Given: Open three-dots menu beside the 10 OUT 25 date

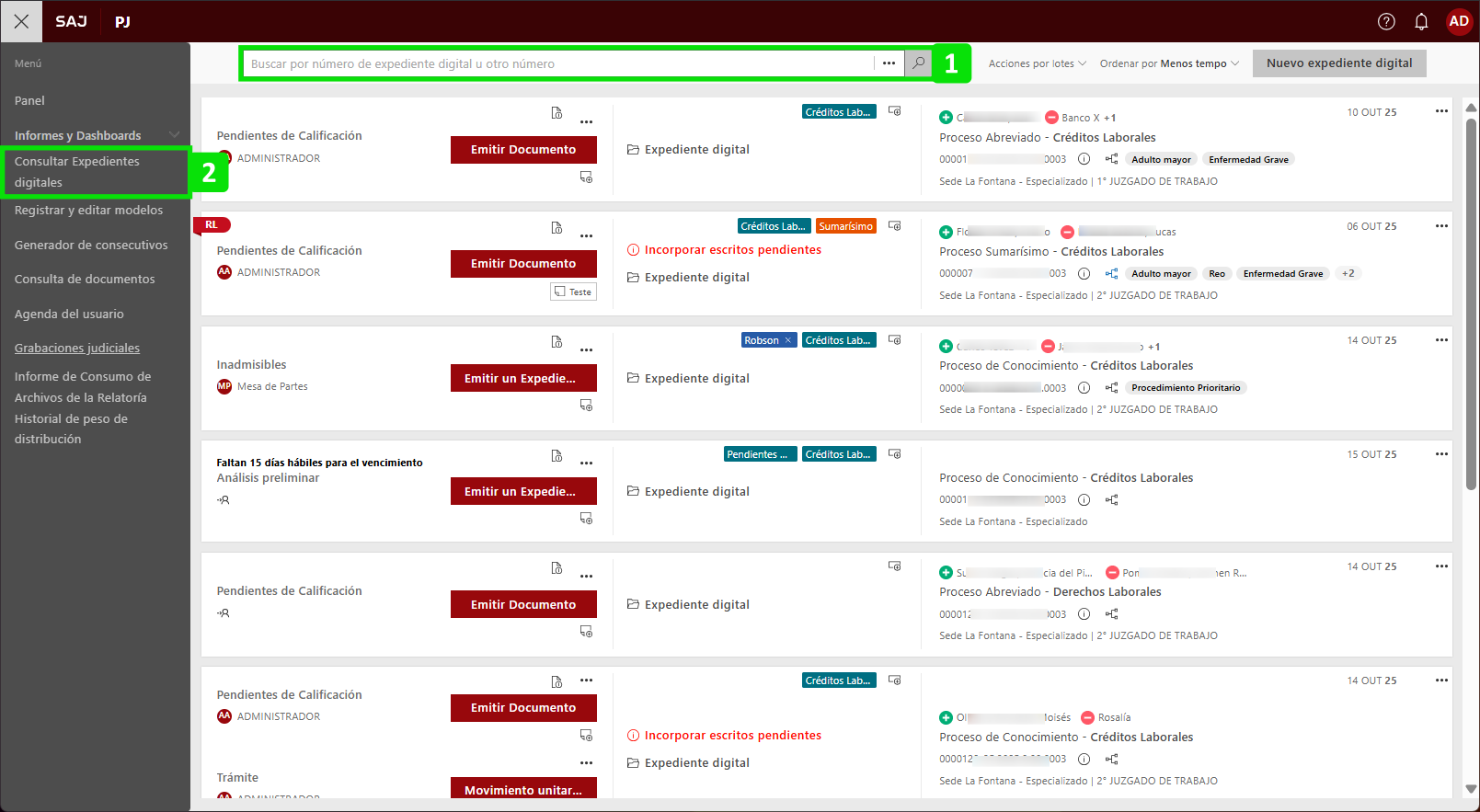Looking at the screenshot, I should (x=1441, y=111).
